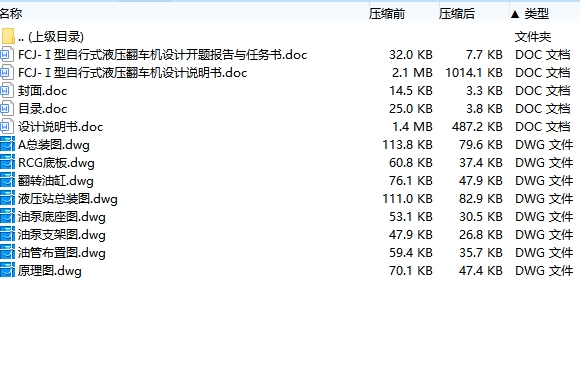Click the dwg icon for 原理图.dwg

coord(7,271)
